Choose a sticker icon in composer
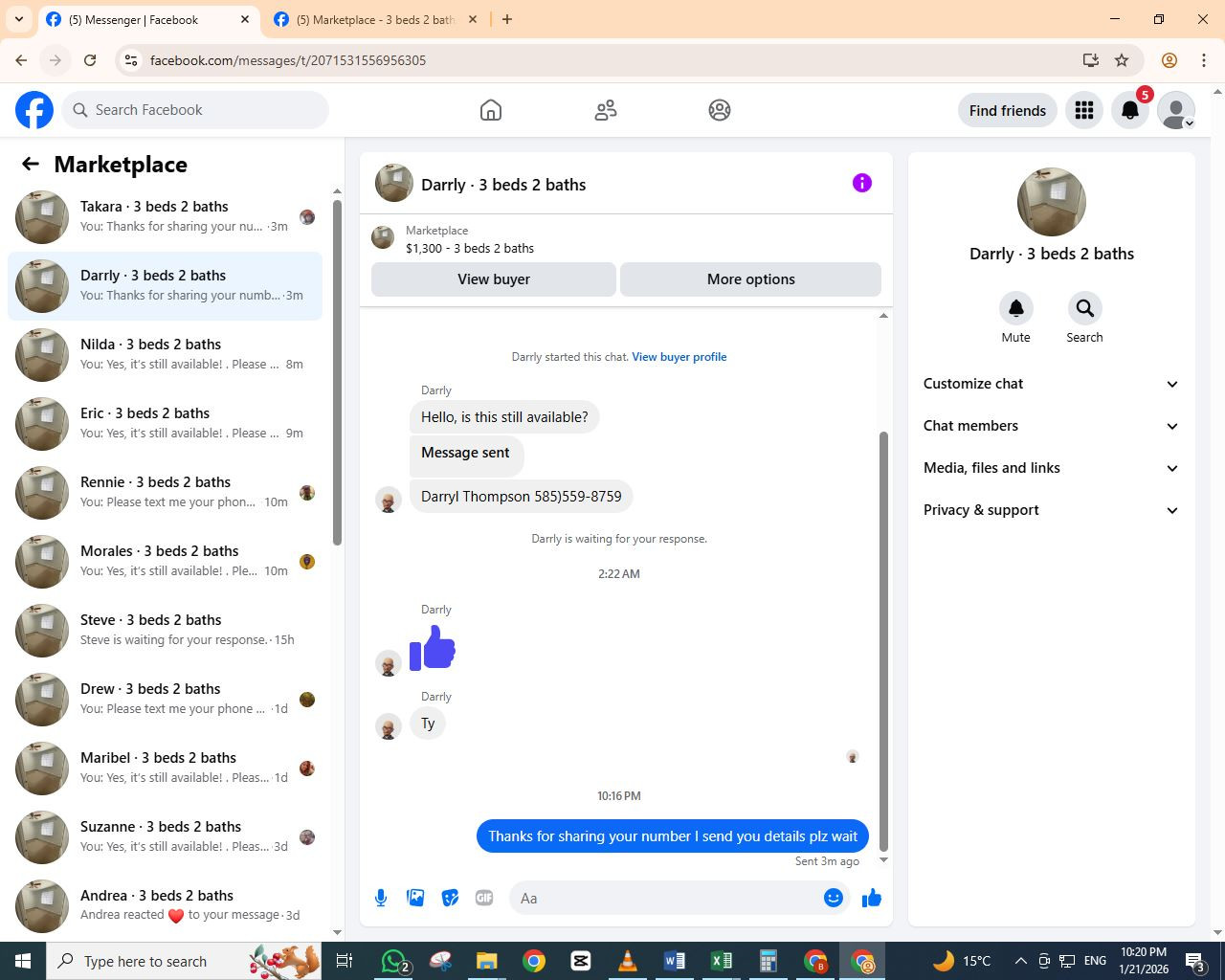The width and height of the screenshot is (1225, 980). 450,898
